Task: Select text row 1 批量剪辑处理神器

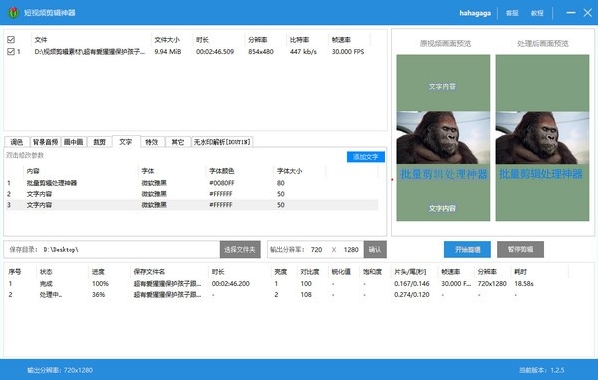Action: pos(192,183)
